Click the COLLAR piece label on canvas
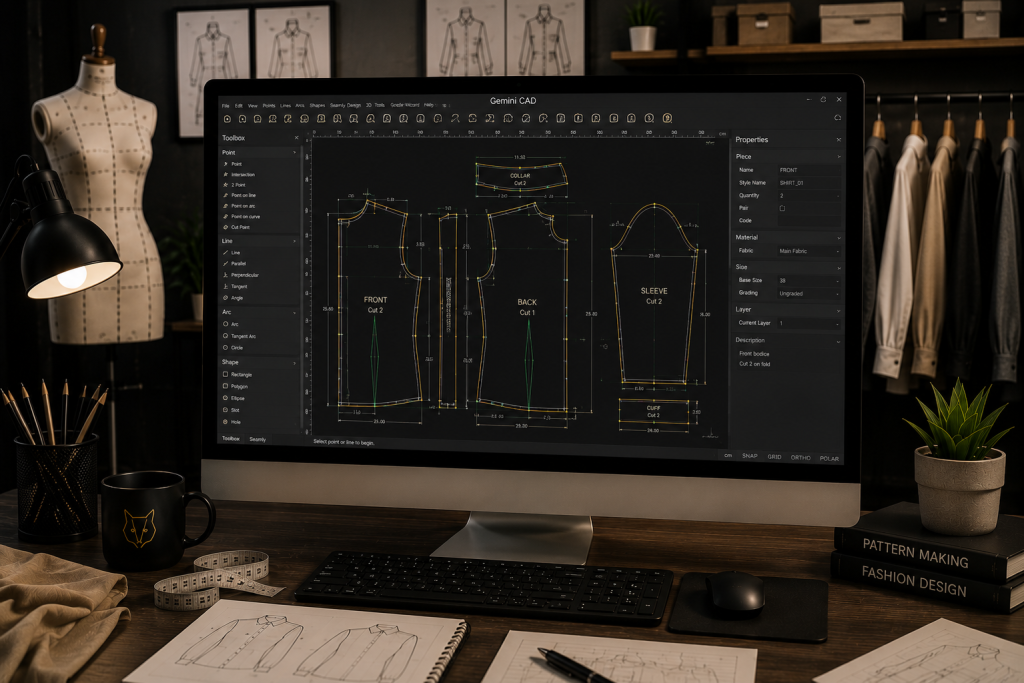 click(x=520, y=176)
